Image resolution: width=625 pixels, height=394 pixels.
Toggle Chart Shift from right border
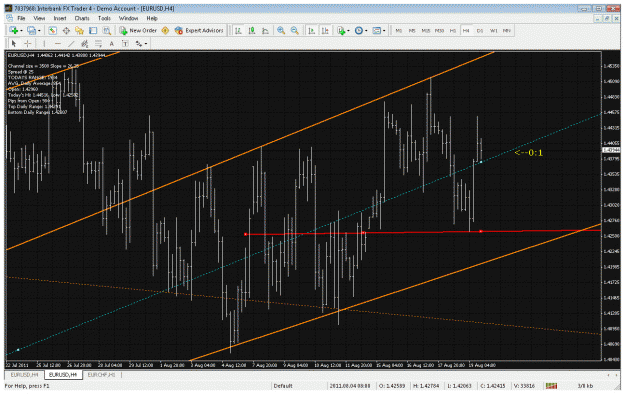coord(325,31)
